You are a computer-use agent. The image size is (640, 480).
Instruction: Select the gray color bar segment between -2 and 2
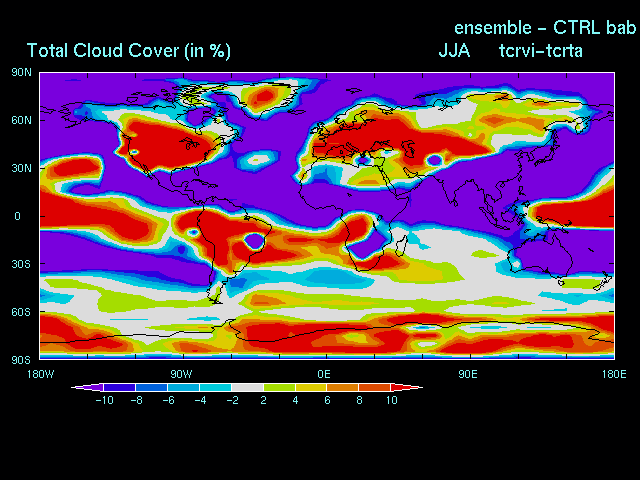click(247, 387)
